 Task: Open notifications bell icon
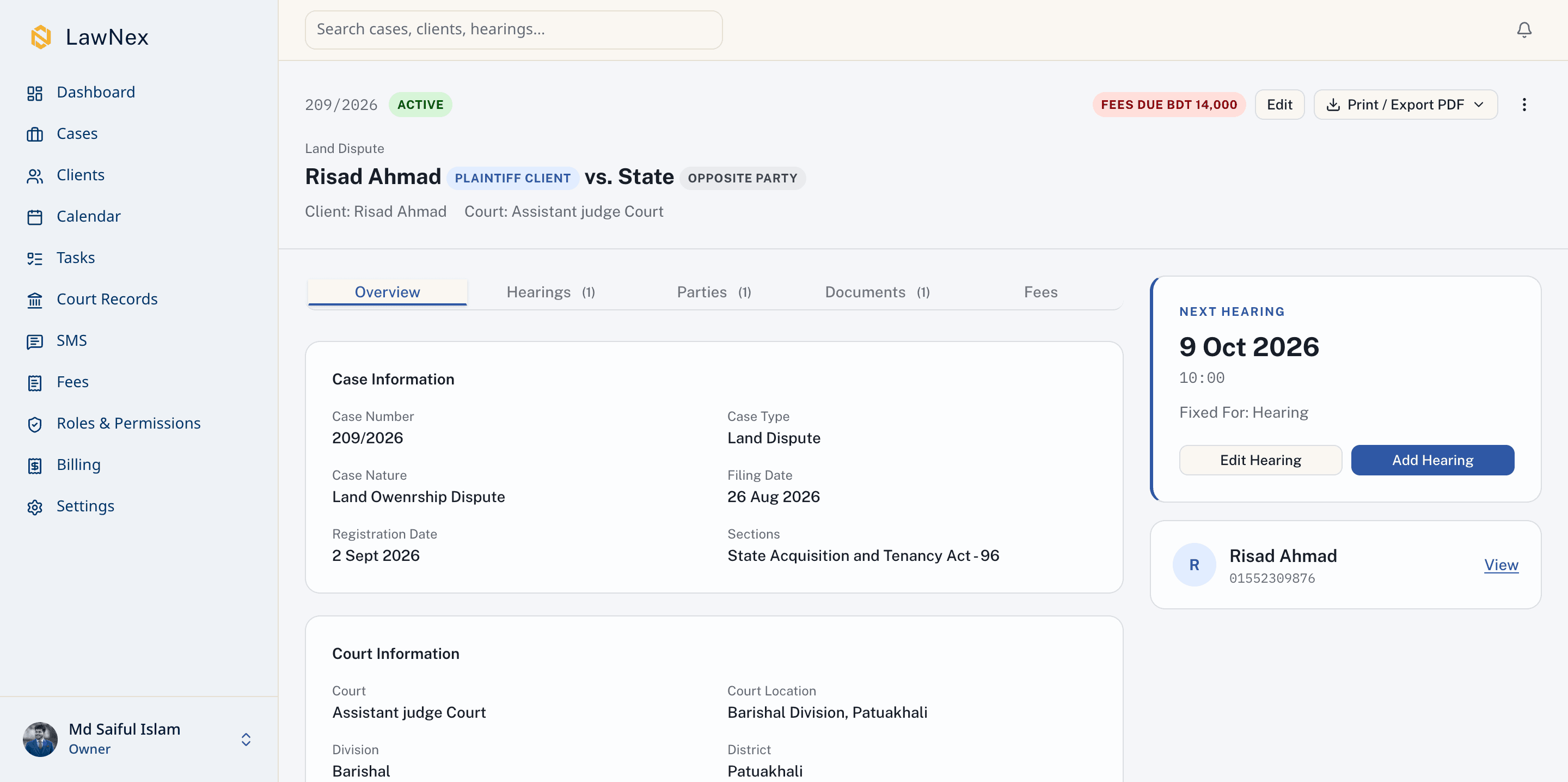point(1523,30)
